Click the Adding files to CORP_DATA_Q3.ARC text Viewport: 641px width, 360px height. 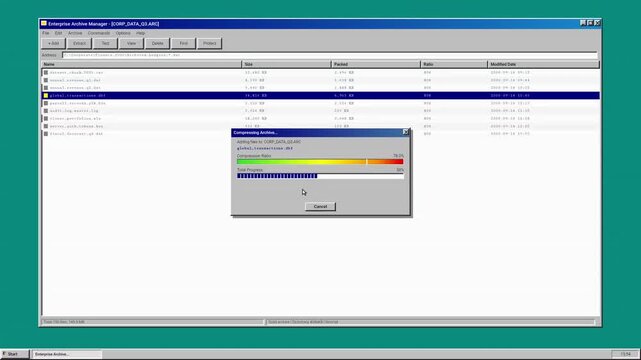pyautogui.click(x=269, y=142)
